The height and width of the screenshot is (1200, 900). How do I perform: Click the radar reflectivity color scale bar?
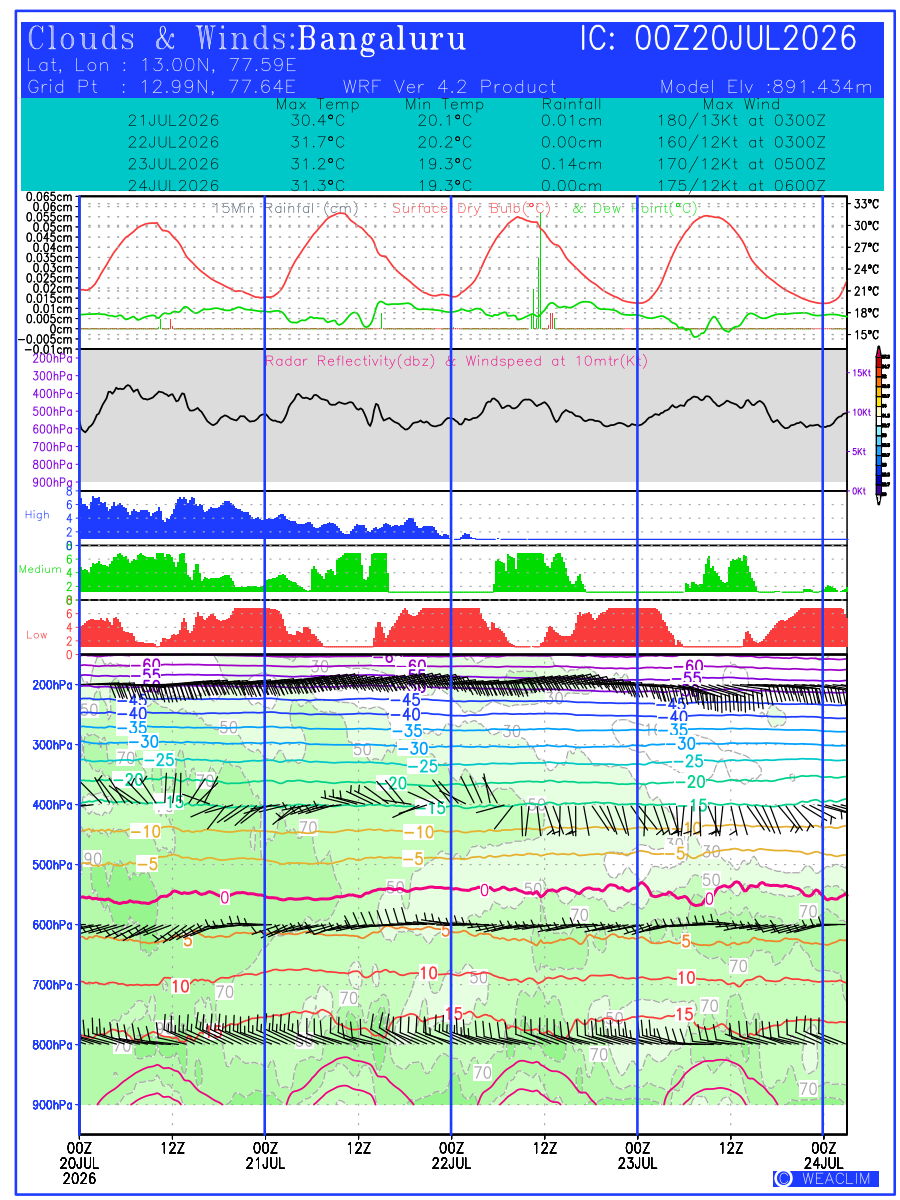pyautogui.click(x=878, y=424)
